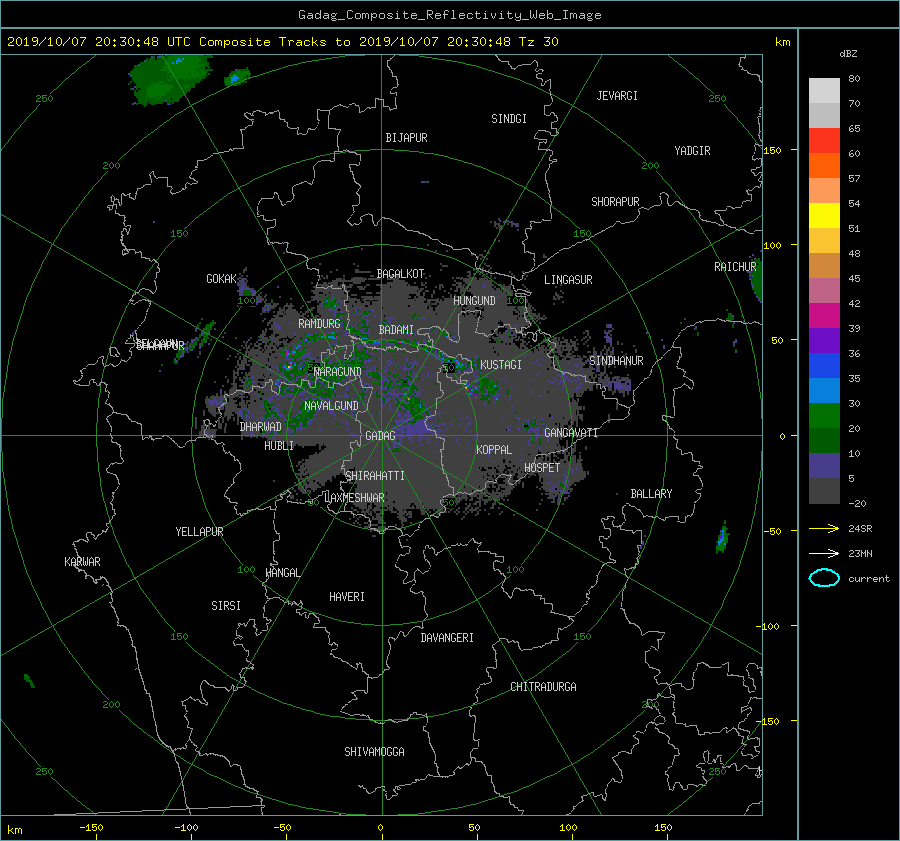Click the RAICHUR city label
Screen dimensions: 900x841
(x=735, y=267)
